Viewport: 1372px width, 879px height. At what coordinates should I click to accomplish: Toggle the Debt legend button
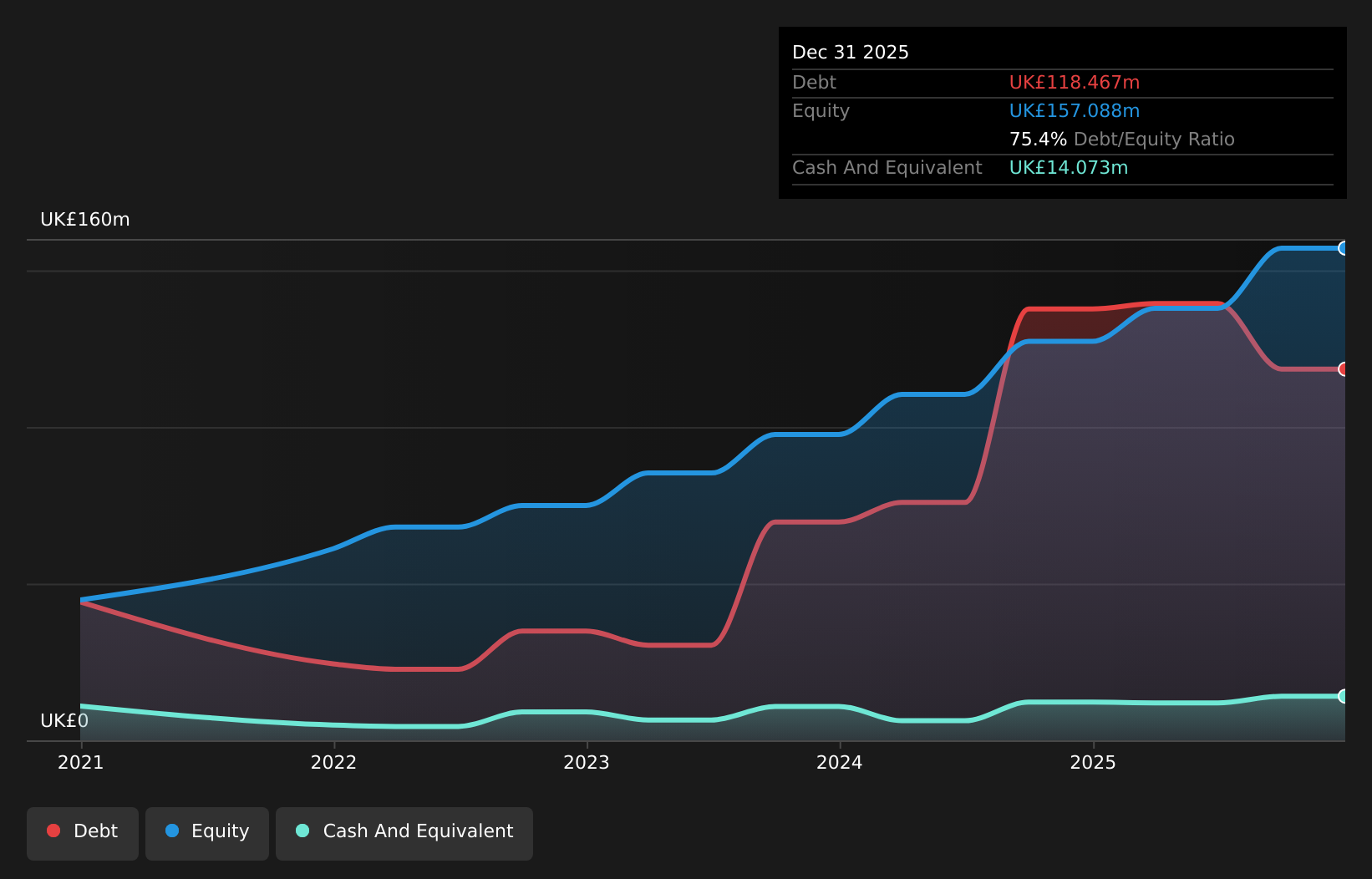(83, 833)
